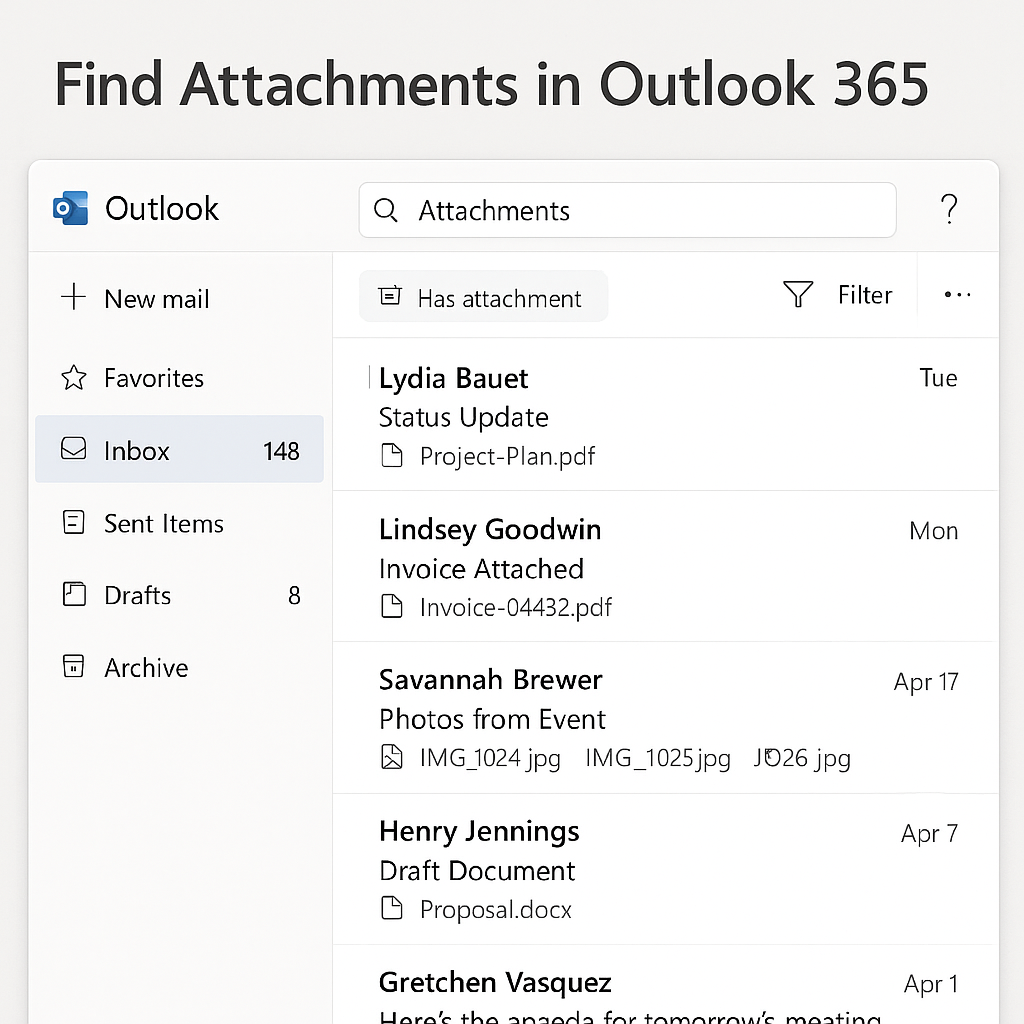Image resolution: width=1024 pixels, height=1024 pixels.
Task: Click the Draft Document subject
Action: tap(477, 871)
